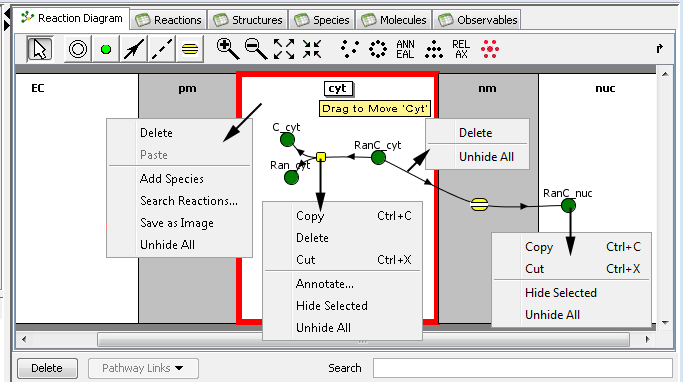Click the shrink canvas arrows icon
Image resolution: width=683 pixels, height=382 pixels.
coord(312,49)
